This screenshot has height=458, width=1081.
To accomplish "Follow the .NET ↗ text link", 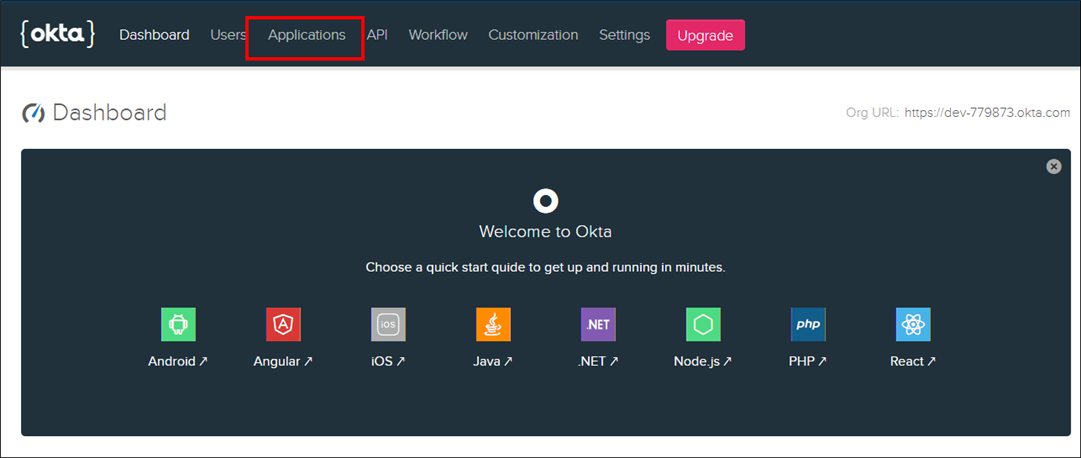I will coord(598,361).
